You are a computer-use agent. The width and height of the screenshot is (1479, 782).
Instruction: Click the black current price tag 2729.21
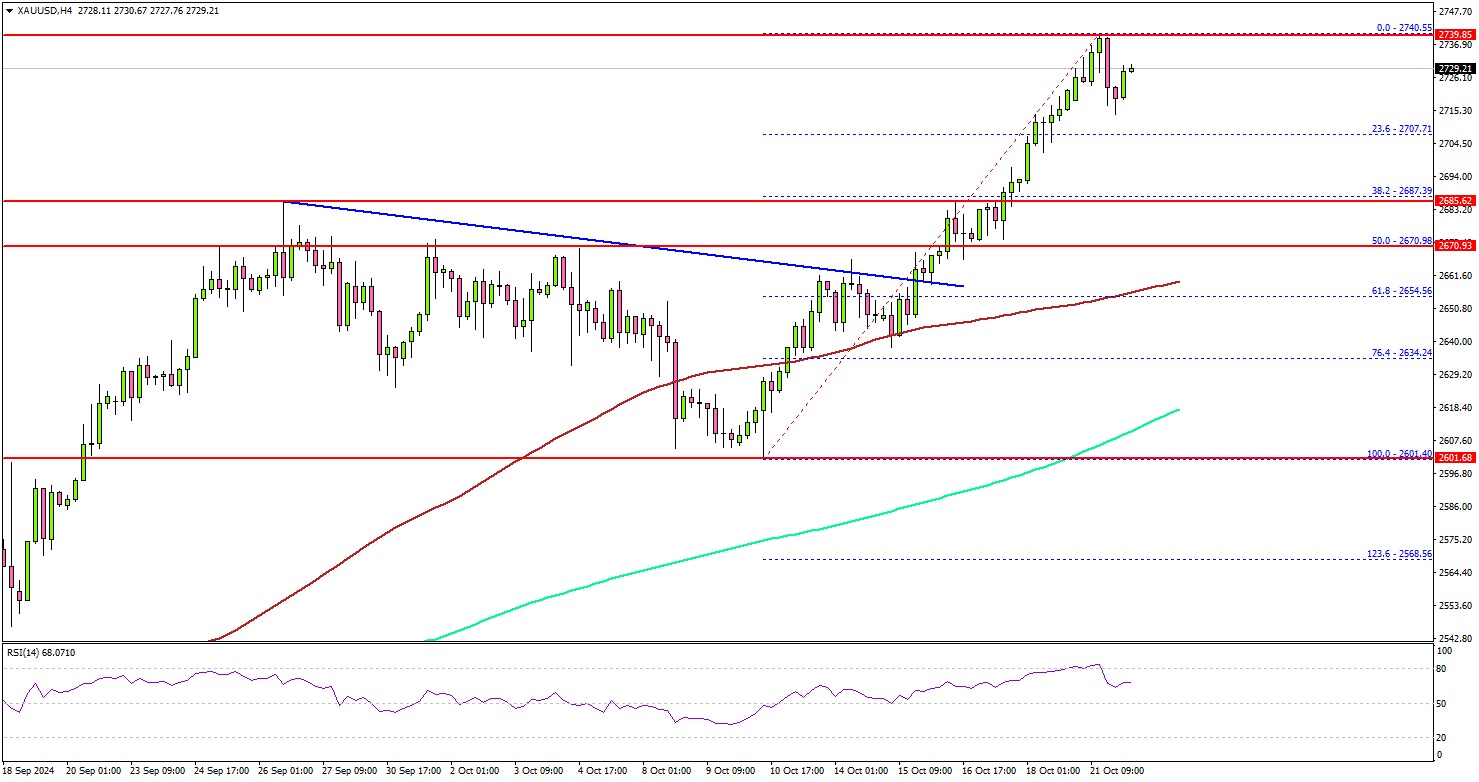click(1455, 69)
